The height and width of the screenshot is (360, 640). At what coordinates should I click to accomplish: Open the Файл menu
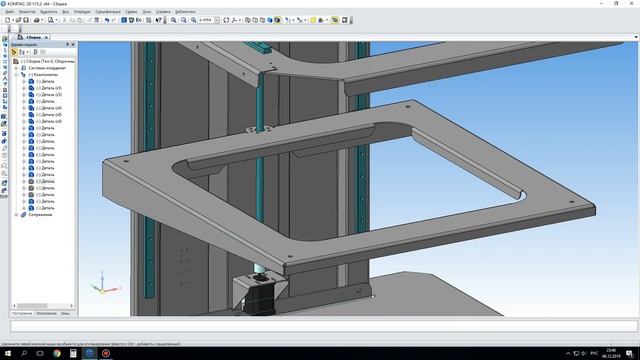(10, 12)
